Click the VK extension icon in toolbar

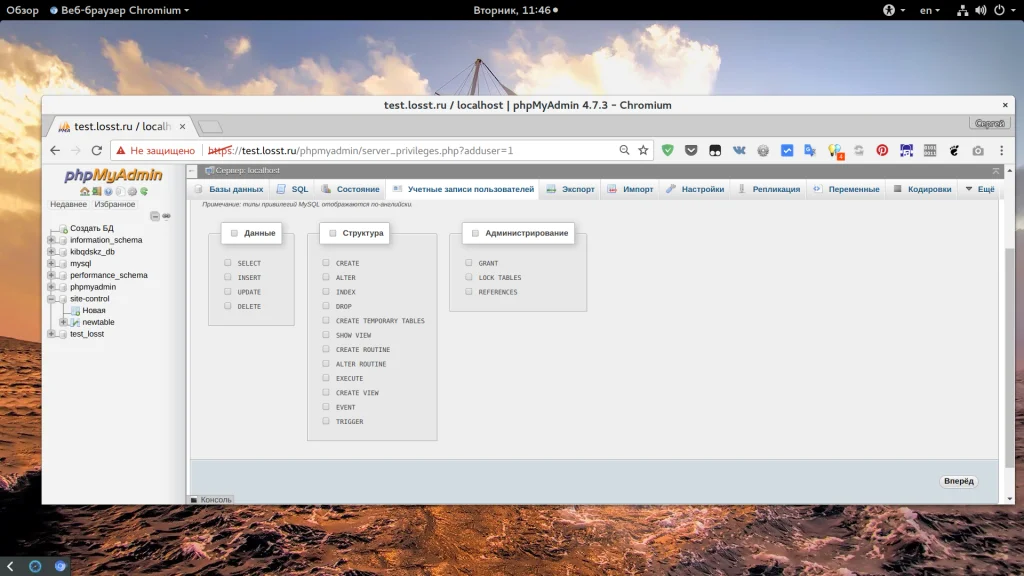coord(739,150)
